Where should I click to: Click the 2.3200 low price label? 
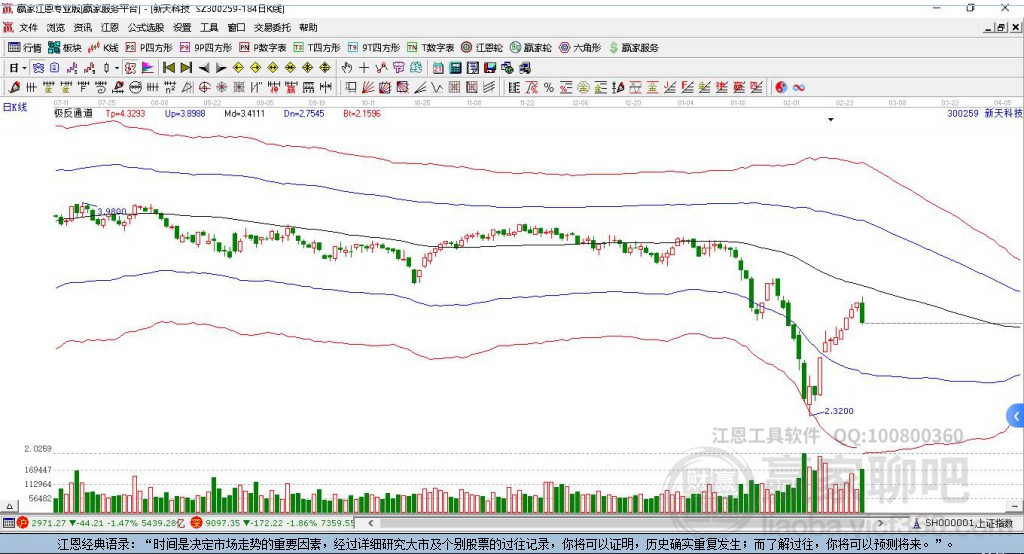[x=839, y=411]
